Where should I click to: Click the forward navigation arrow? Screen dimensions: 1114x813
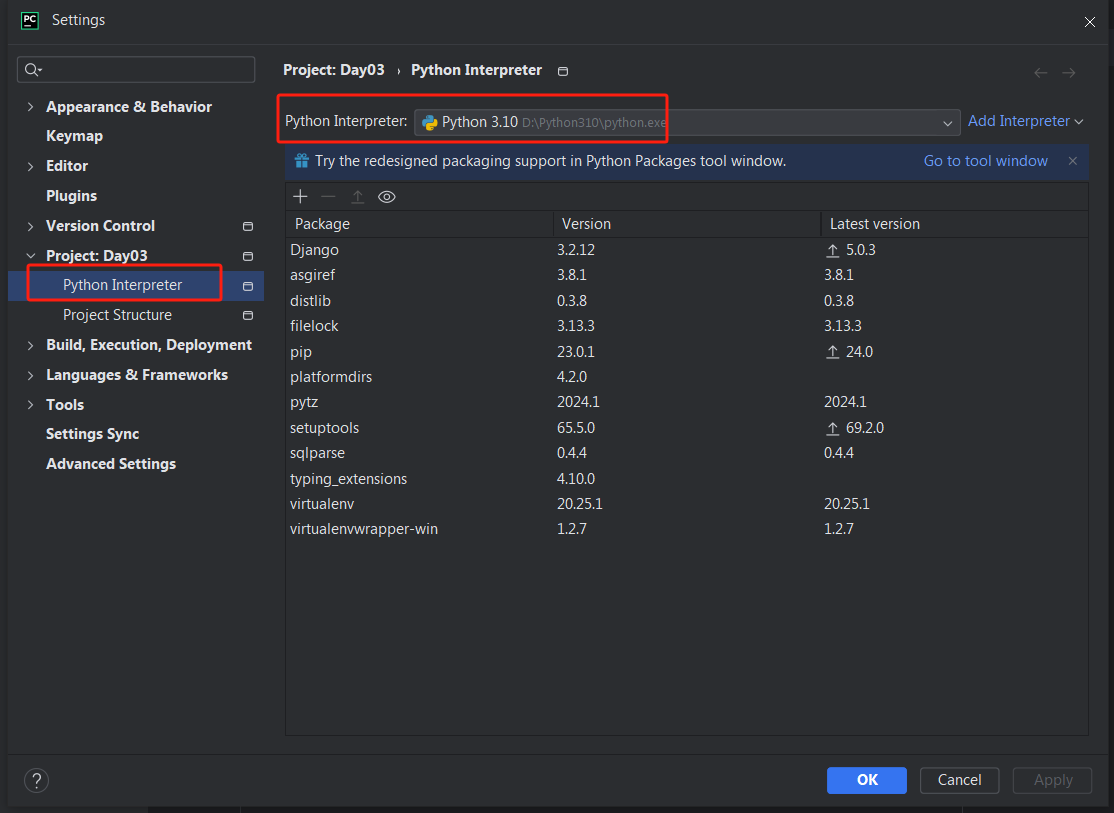pyautogui.click(x=1069, y=72)
